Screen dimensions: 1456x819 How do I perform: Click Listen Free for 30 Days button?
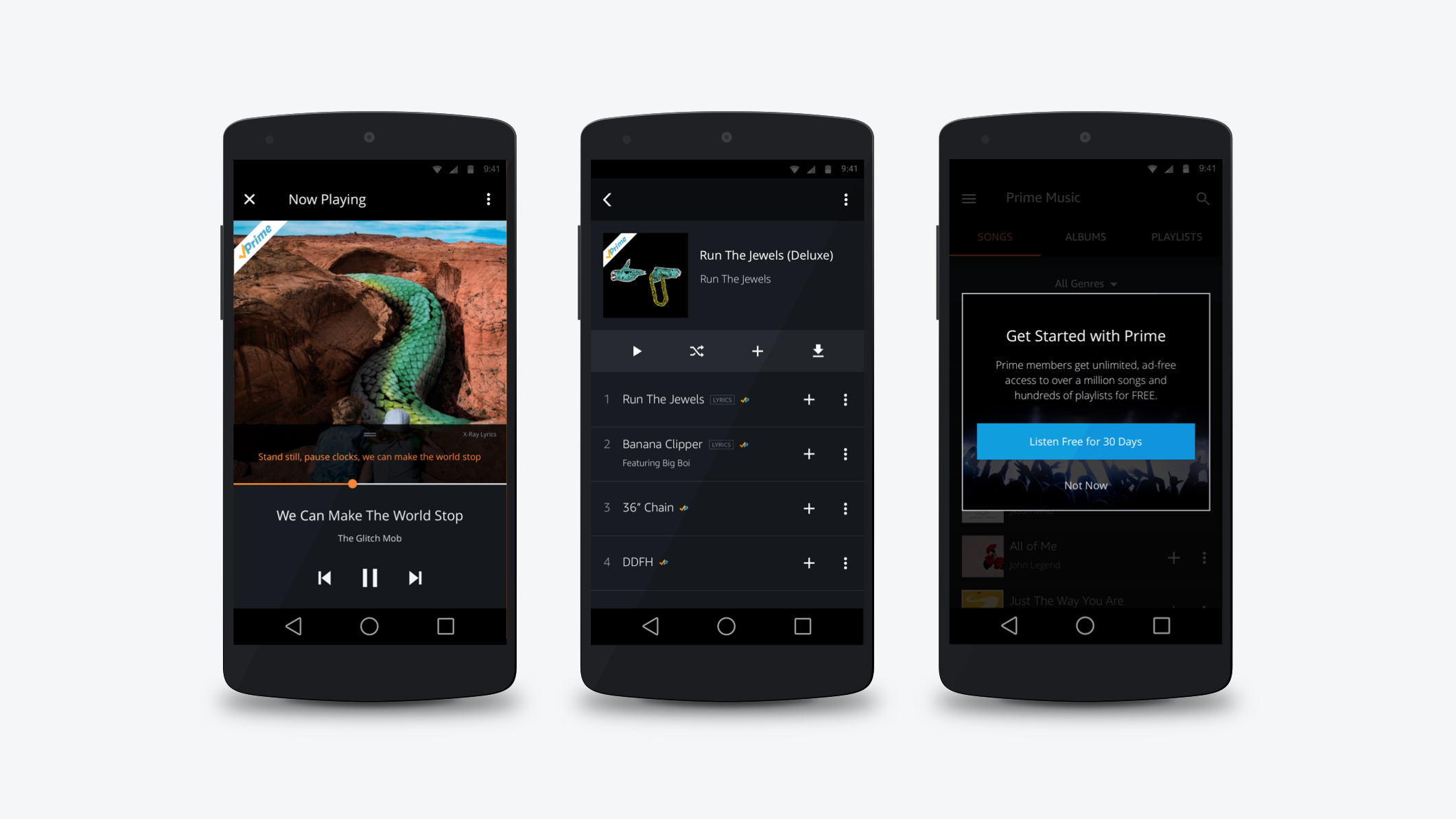(1084, 441)
